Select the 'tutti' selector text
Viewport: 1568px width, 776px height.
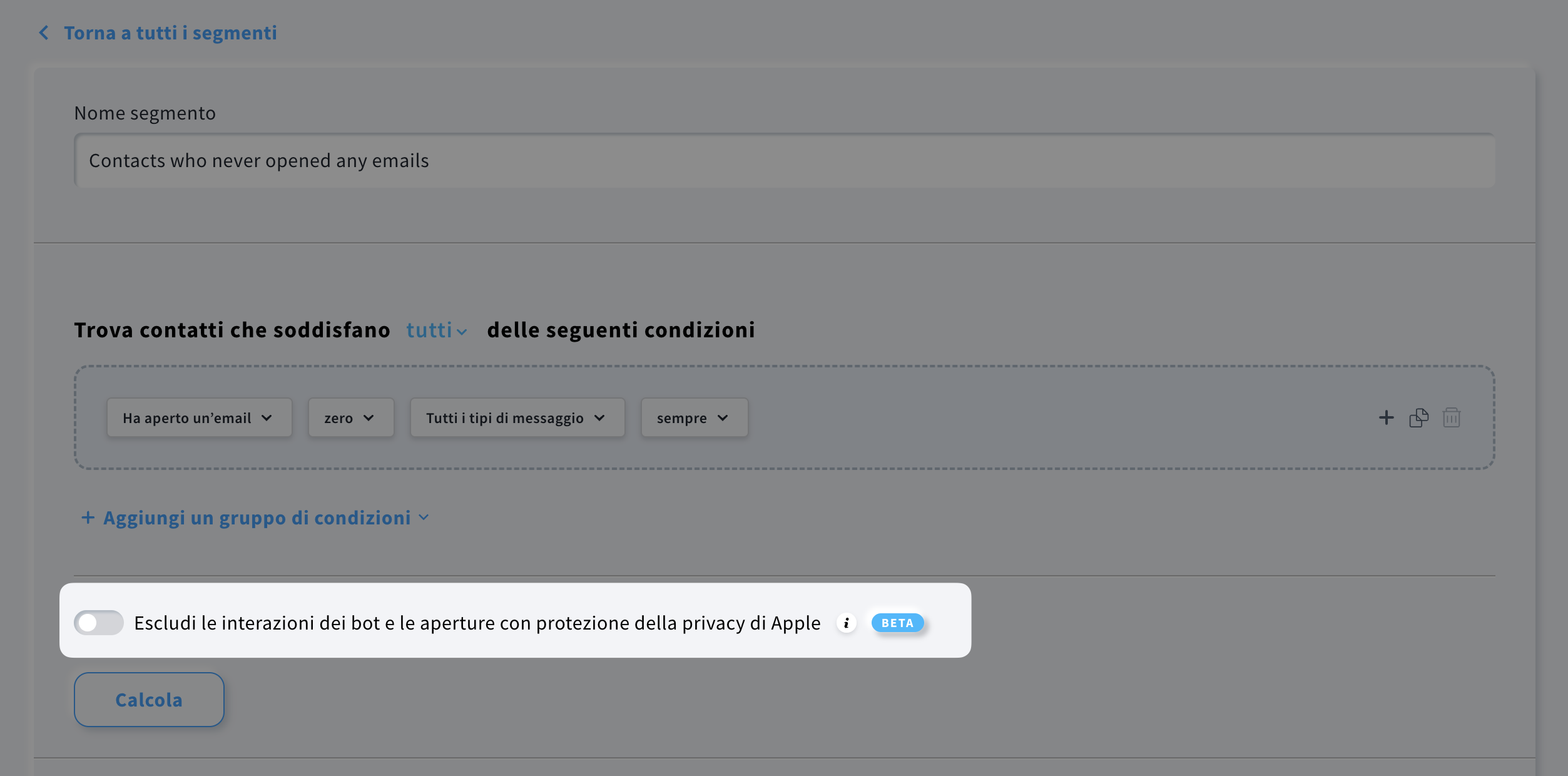430,330
